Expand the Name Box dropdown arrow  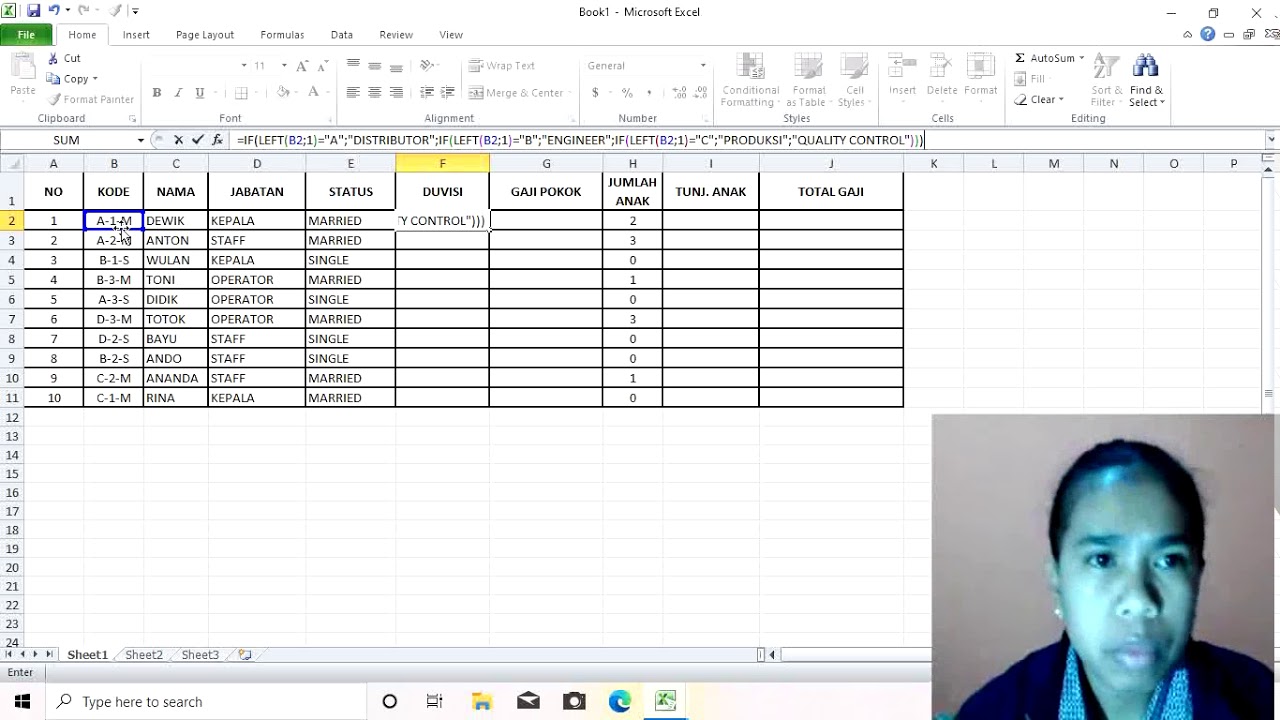coord(140,140)
